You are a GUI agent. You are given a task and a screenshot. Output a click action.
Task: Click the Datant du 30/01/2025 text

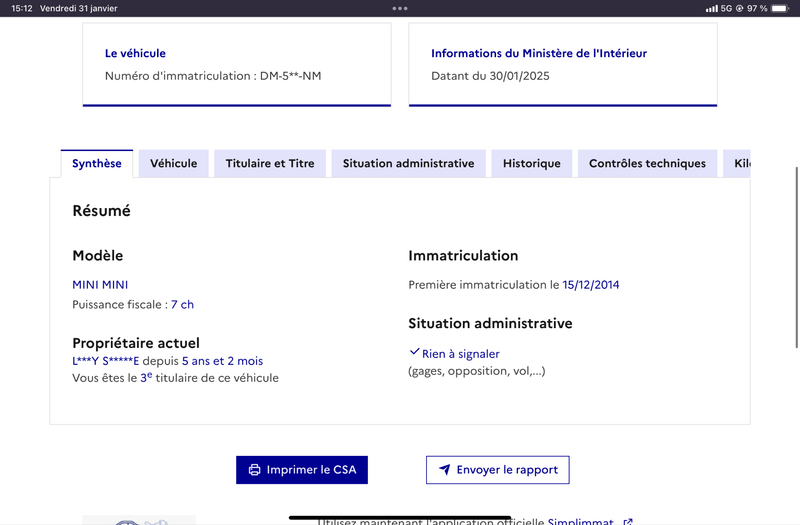coord(490,76)
